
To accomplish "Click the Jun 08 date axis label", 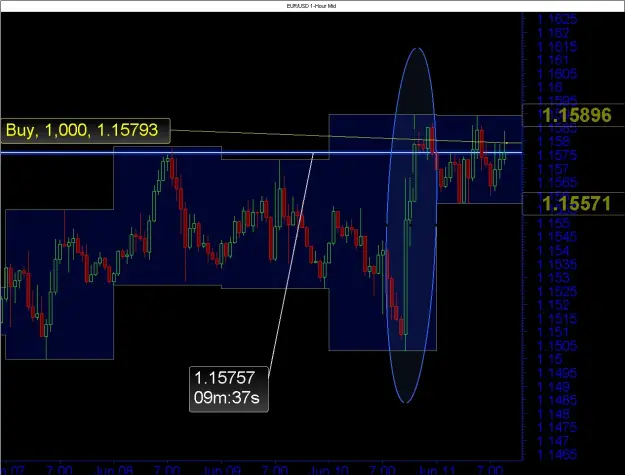I will point(114,470).
